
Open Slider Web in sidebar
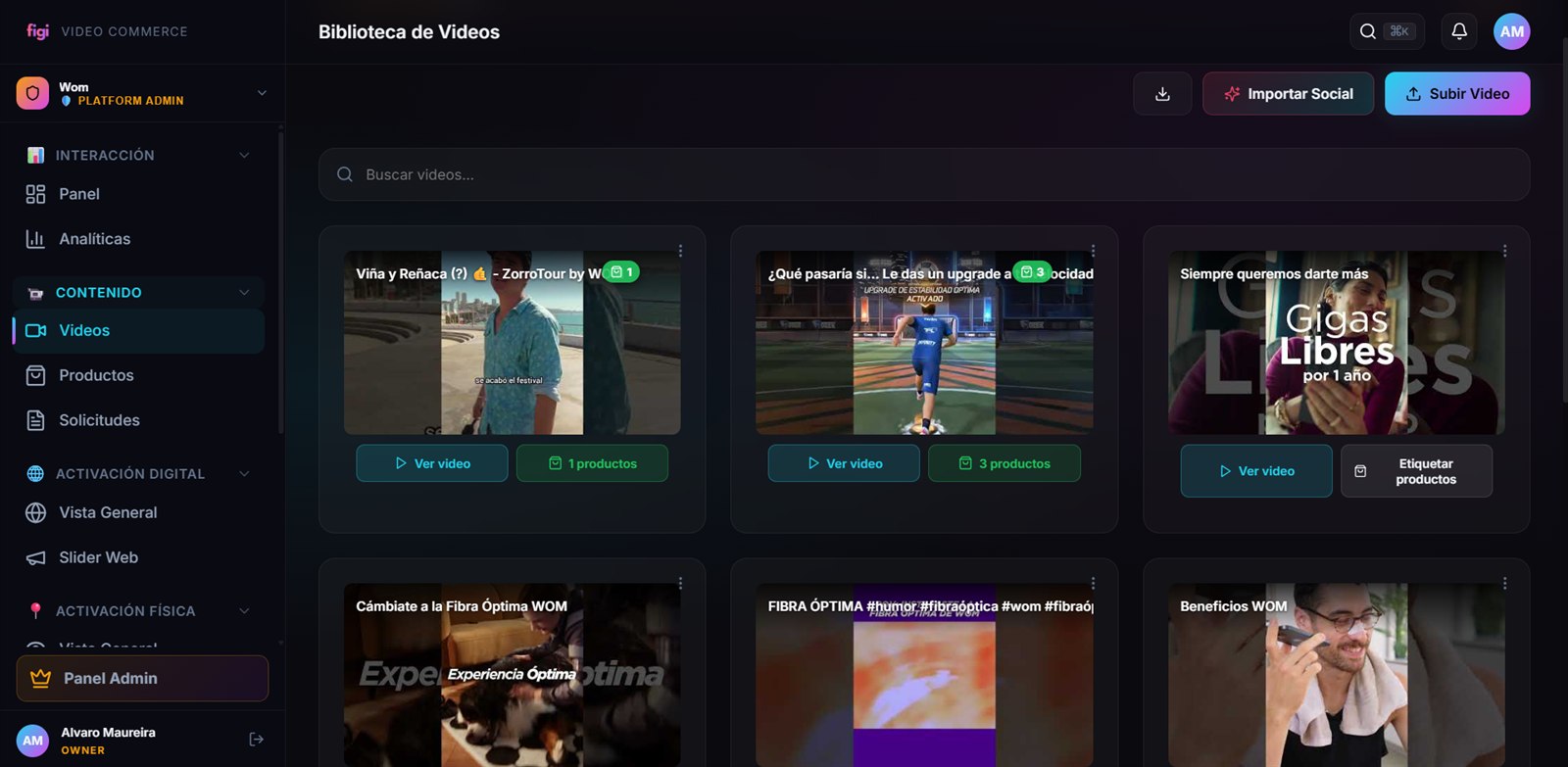tap(138, 557)
